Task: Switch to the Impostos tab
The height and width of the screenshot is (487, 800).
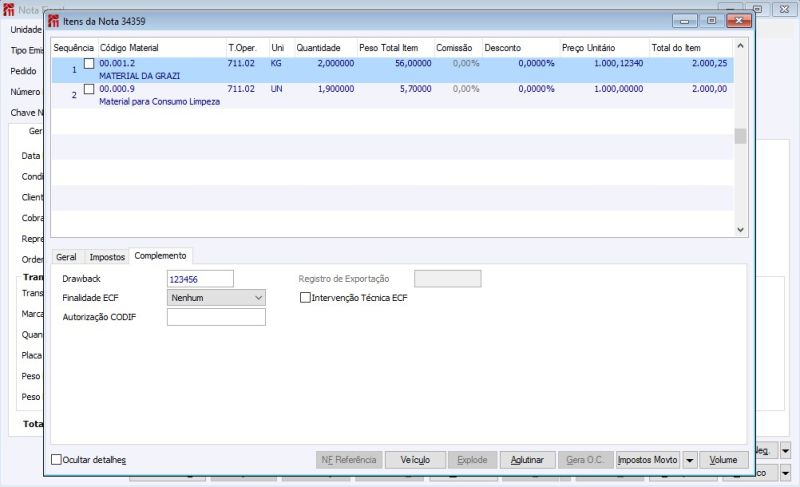Action: 107,257
